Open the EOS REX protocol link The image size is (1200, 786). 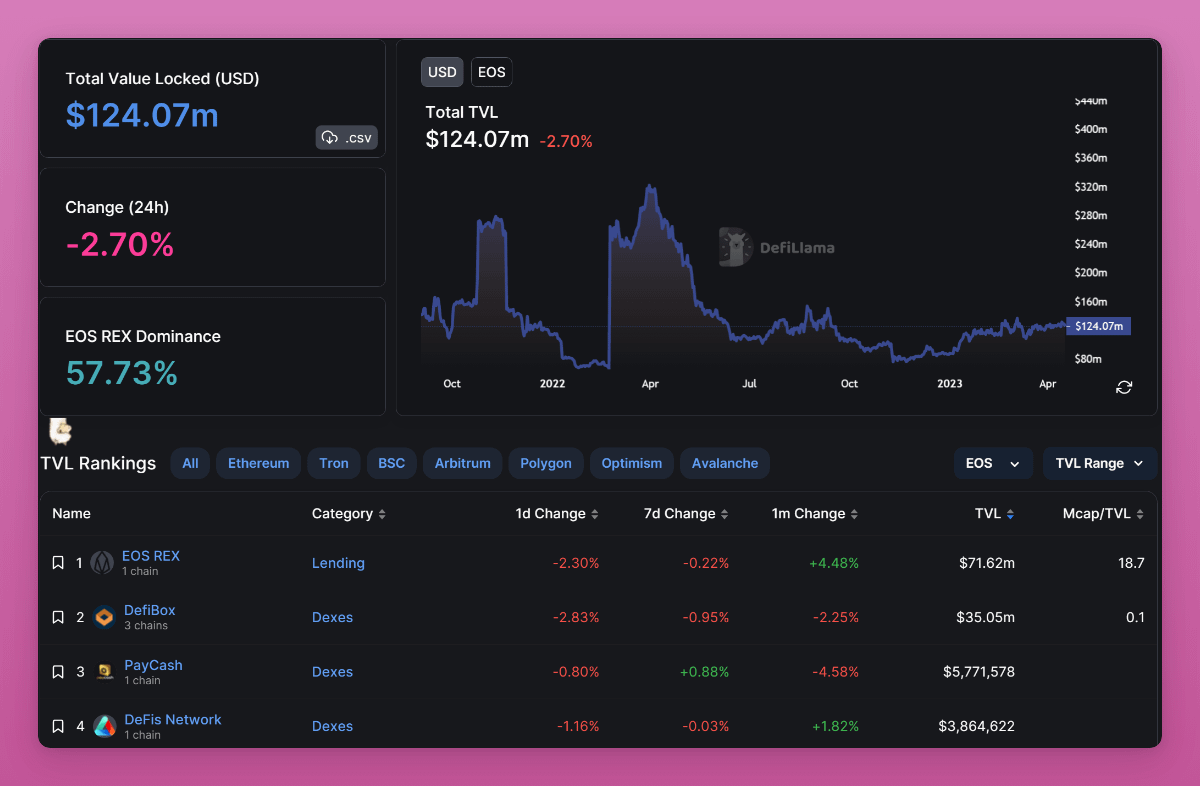150,556
